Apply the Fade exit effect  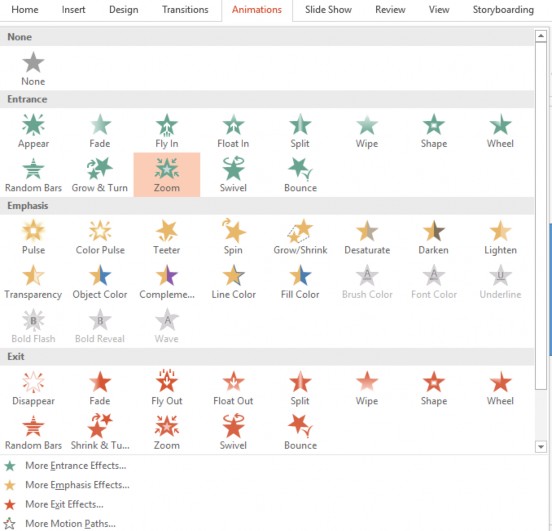(x=100, y=388)
